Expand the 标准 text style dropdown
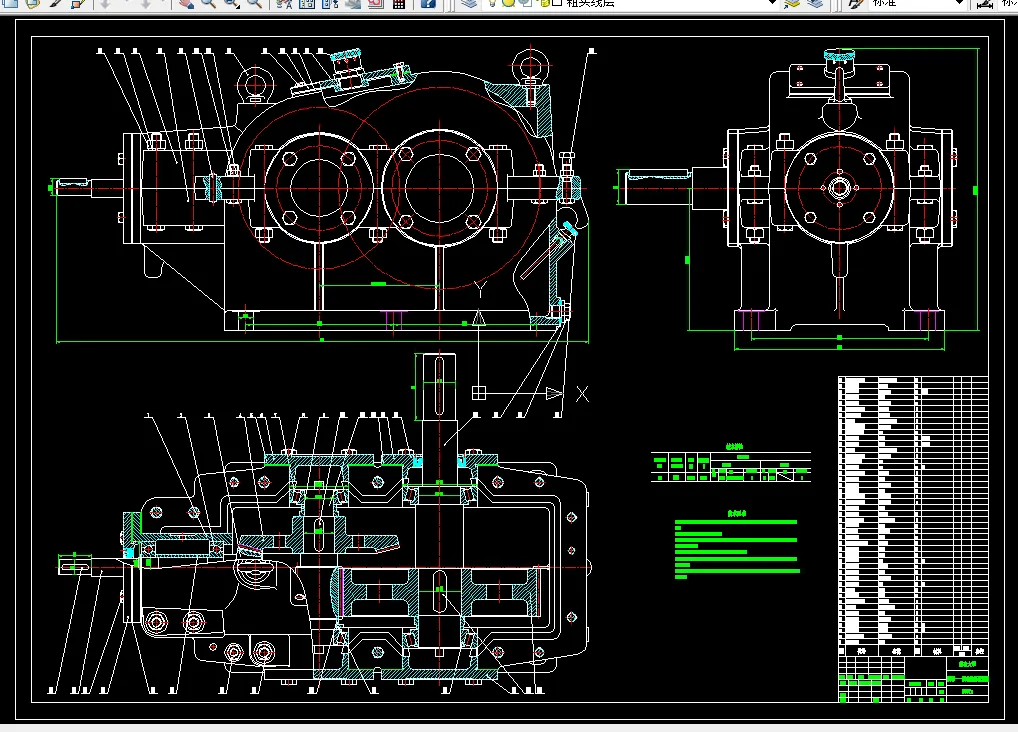This screenshot has width=1018, height=732. tap(960, 3)
